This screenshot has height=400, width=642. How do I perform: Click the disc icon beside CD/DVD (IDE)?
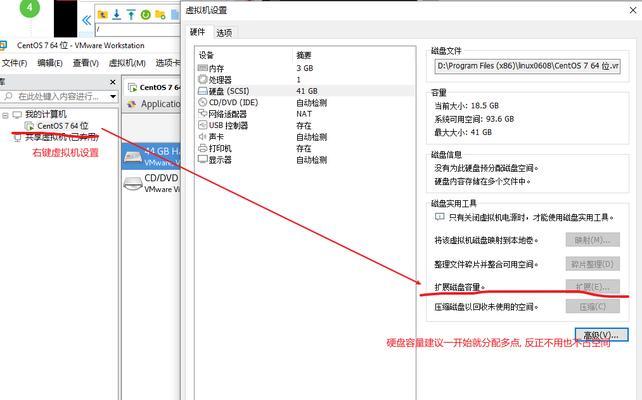(x=203, y=102)
